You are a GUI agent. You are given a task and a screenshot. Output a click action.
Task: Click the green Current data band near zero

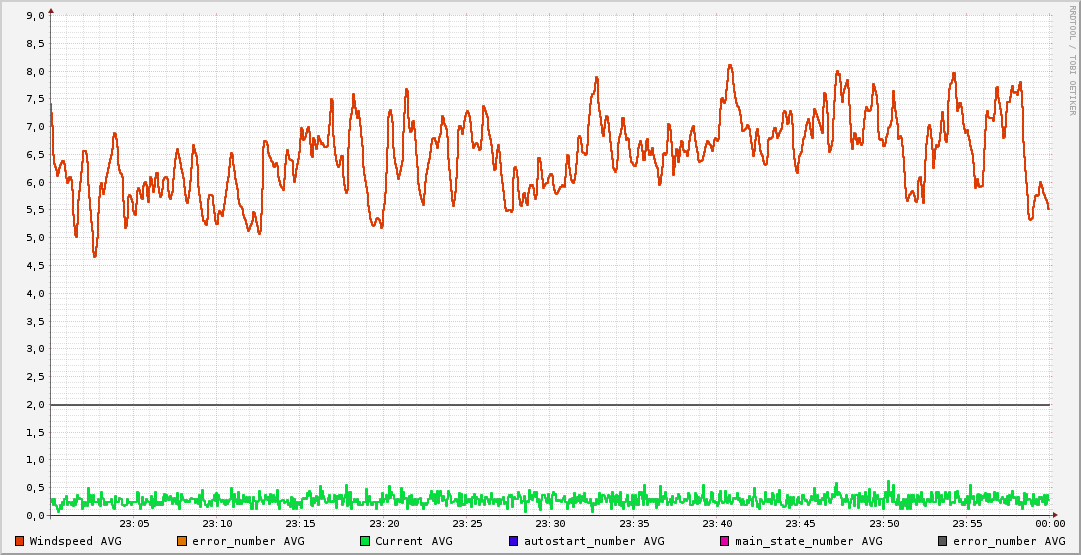pyautogui.click(x=550, y=499)
